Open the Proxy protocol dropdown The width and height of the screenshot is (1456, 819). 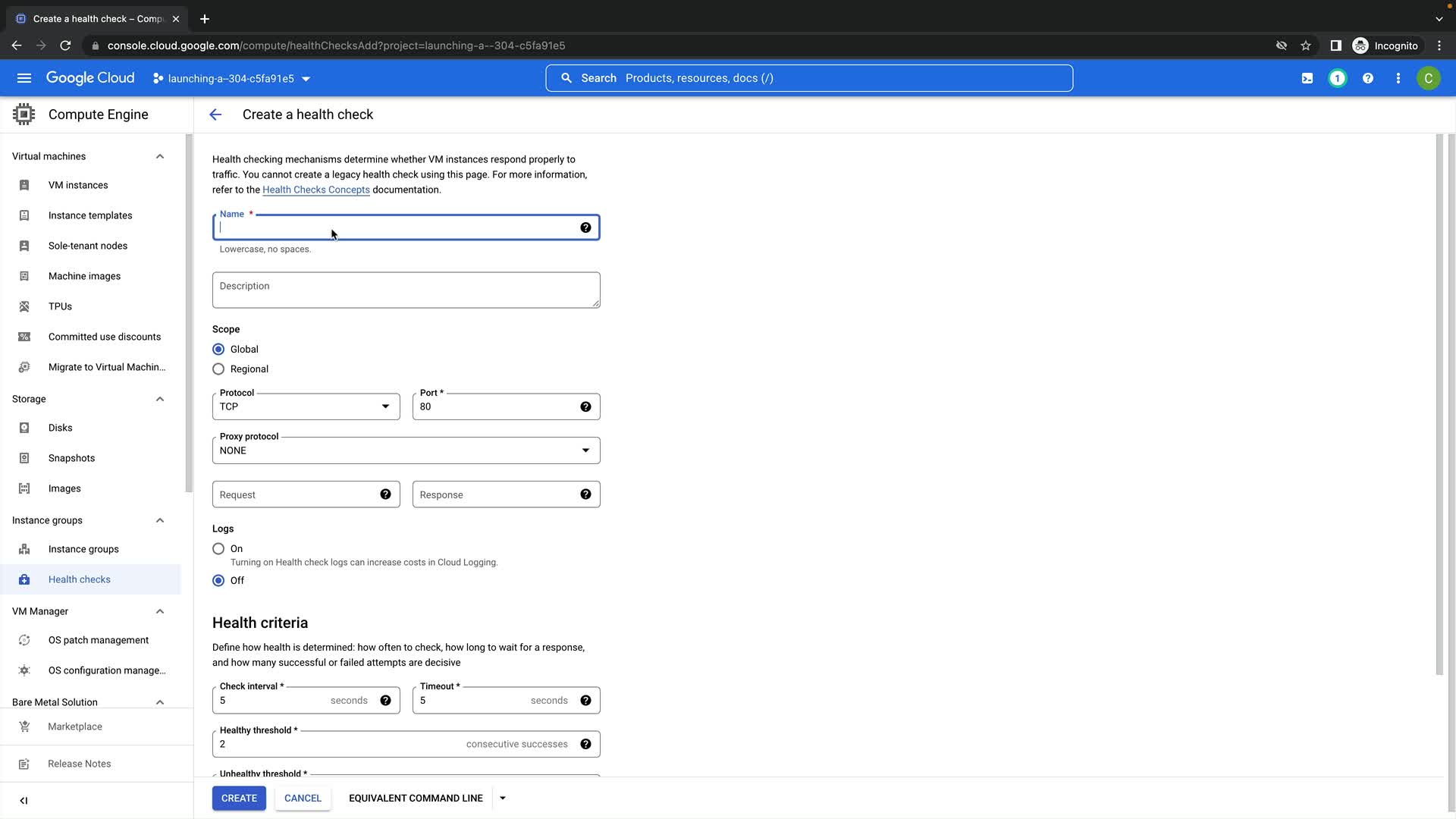tap(406, 450)
